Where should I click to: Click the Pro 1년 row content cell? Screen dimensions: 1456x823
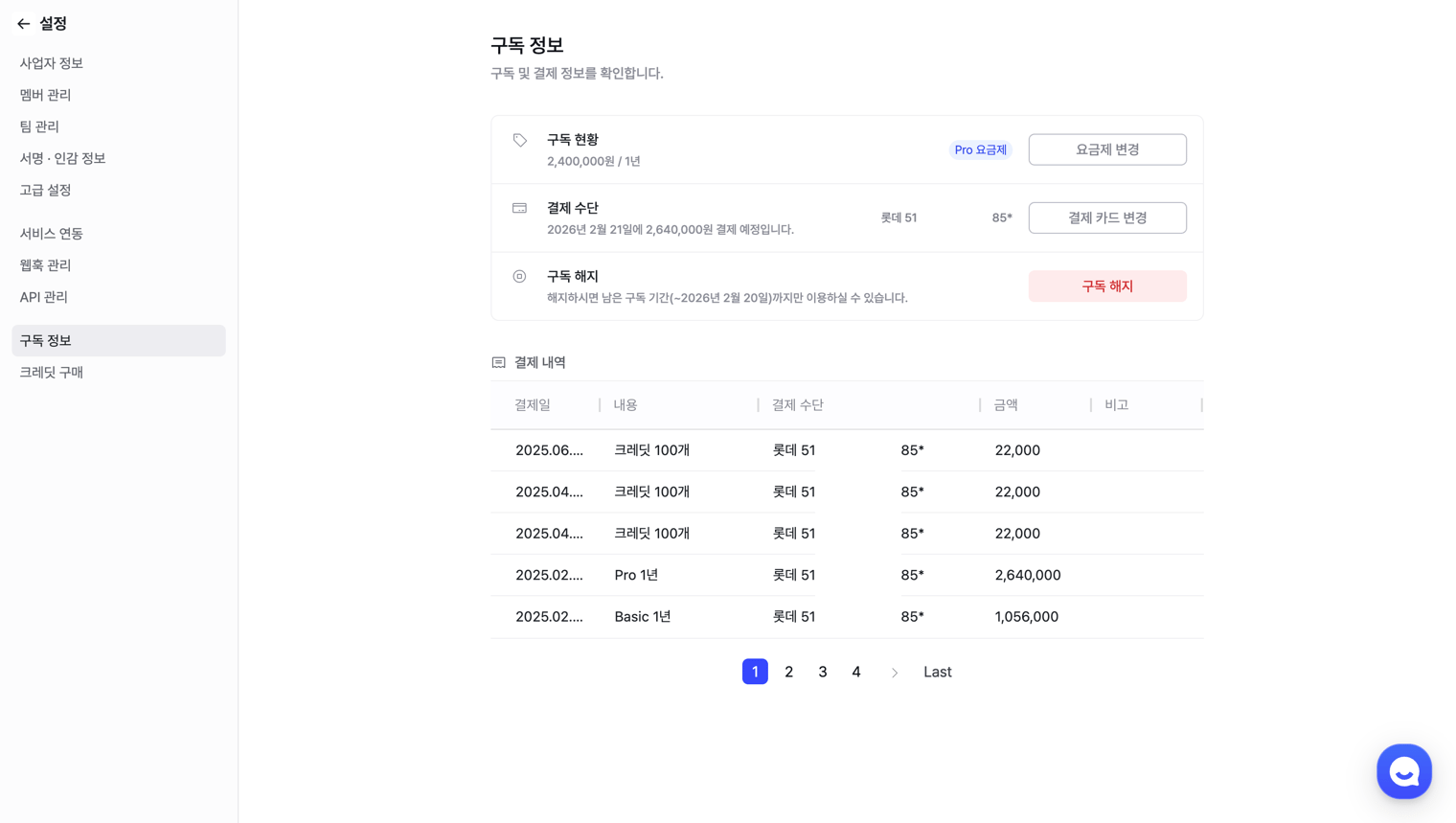click(x=636, y=575)
